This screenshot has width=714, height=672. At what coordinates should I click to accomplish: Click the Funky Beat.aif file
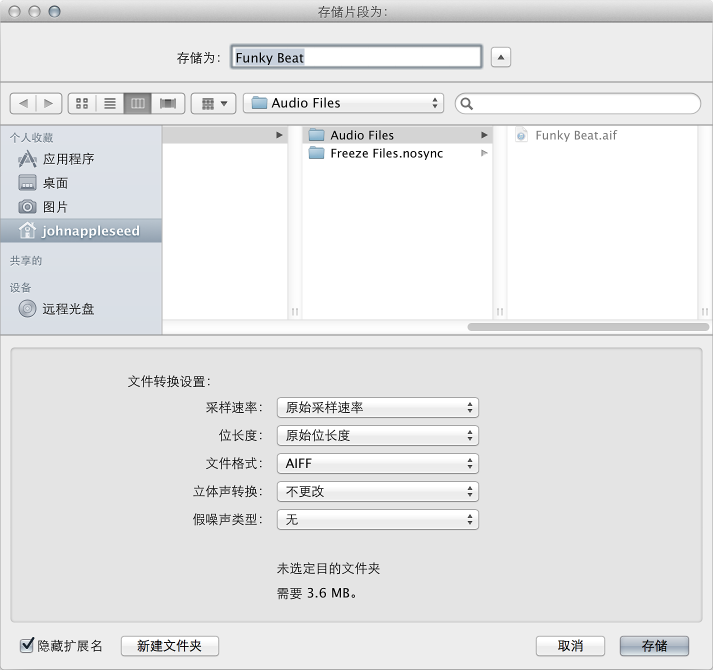pyautogui.click(x=602, y=135)
